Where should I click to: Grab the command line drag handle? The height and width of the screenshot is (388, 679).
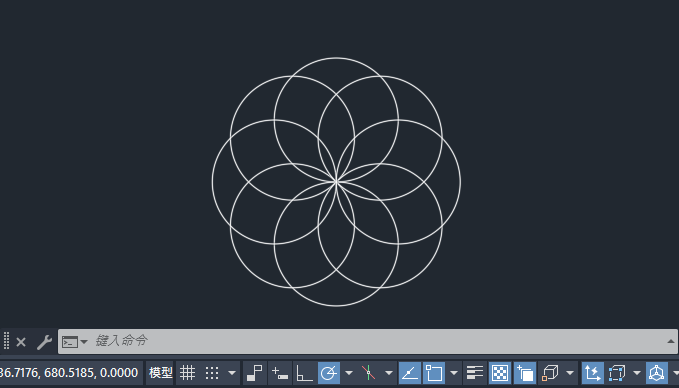coord(6,341)
